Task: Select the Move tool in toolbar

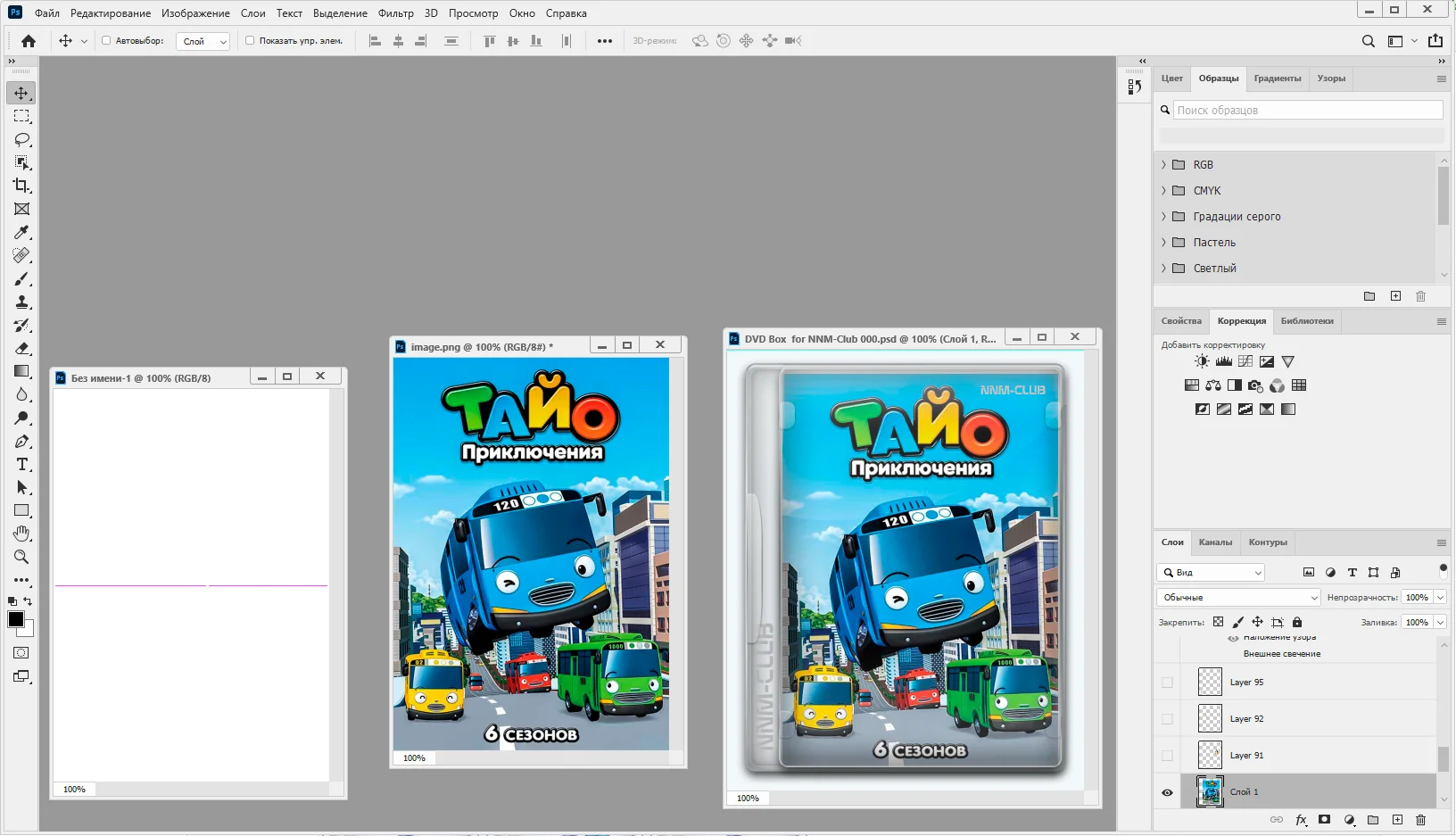Action: [x=21, y=93]
